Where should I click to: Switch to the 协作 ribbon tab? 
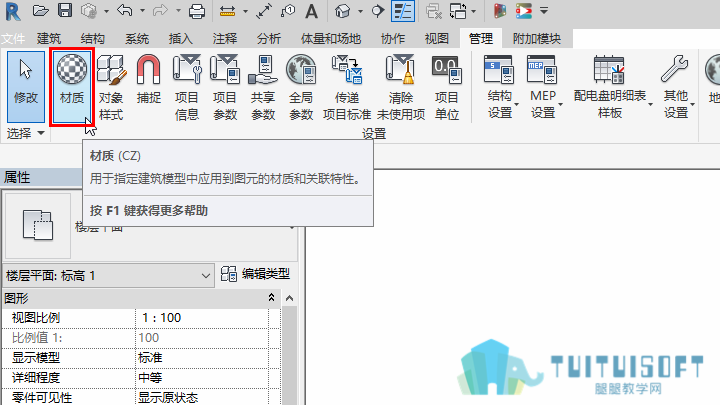(x=393, y=39)
